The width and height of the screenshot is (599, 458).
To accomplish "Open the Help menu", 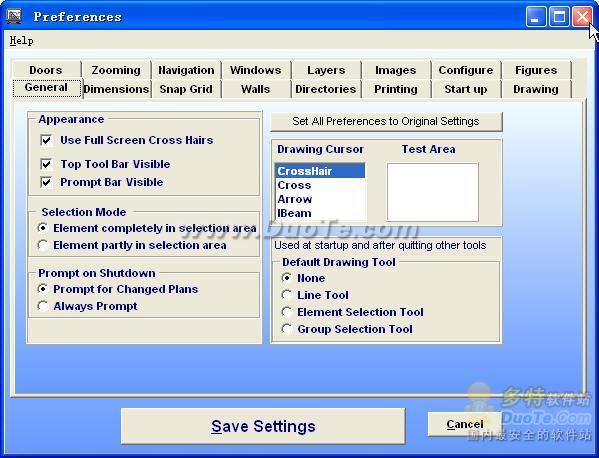I will point(21,40).
